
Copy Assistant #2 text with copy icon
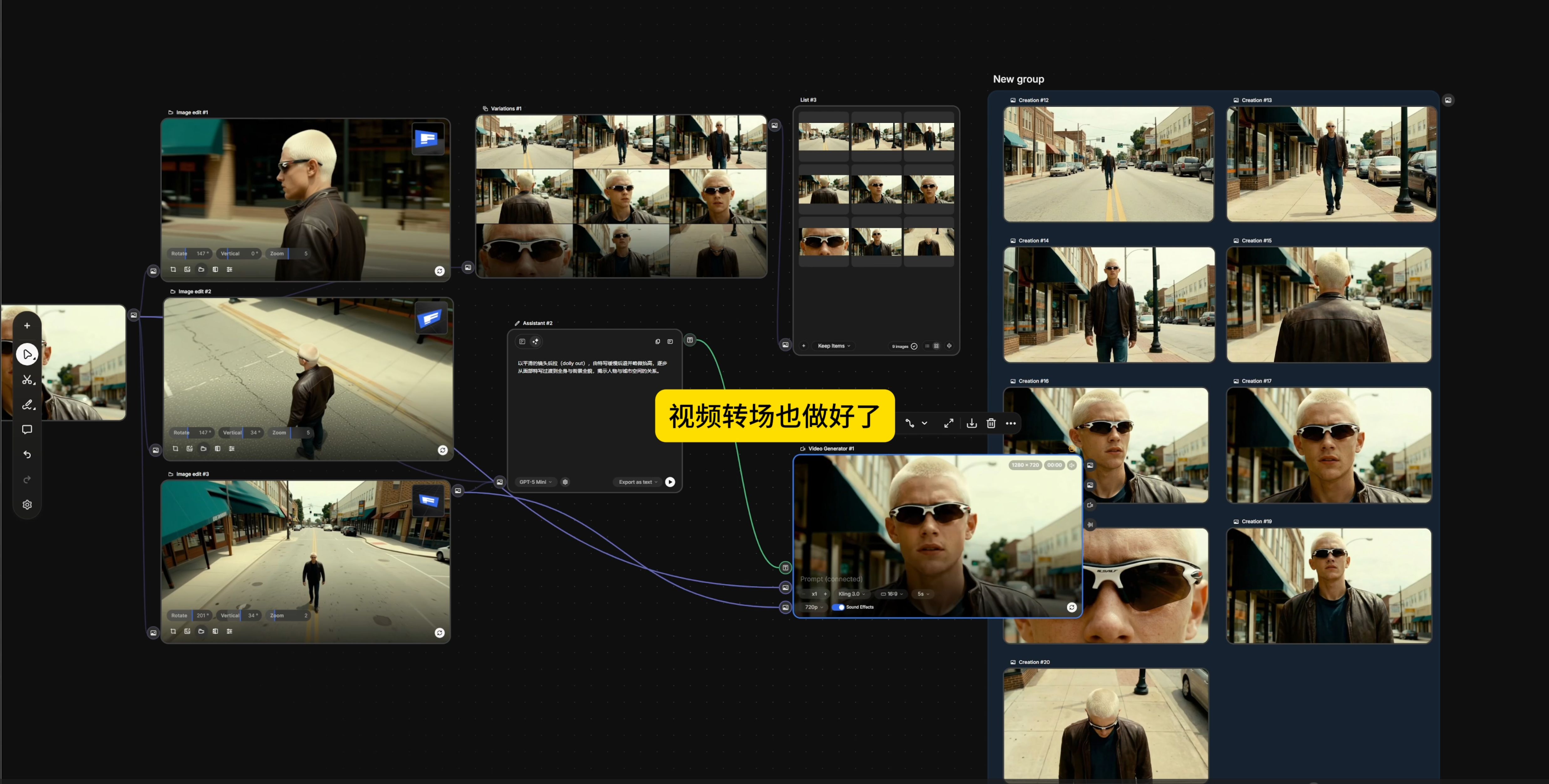tap(657, 342)
